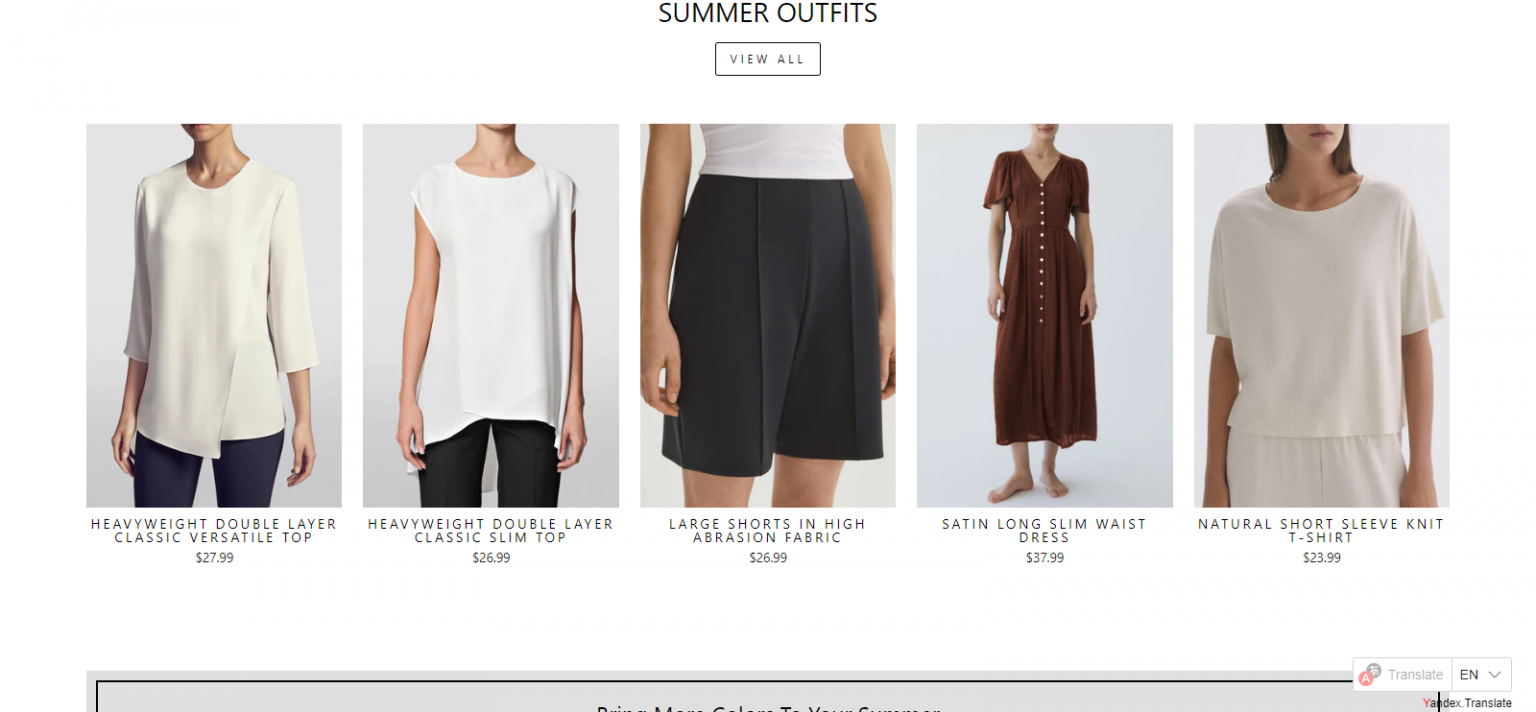The image size is (1536, 712).
Task: Click the Bring More Colors To Your Summer banner
Action: pyautogui.click(x=768, y=695)
